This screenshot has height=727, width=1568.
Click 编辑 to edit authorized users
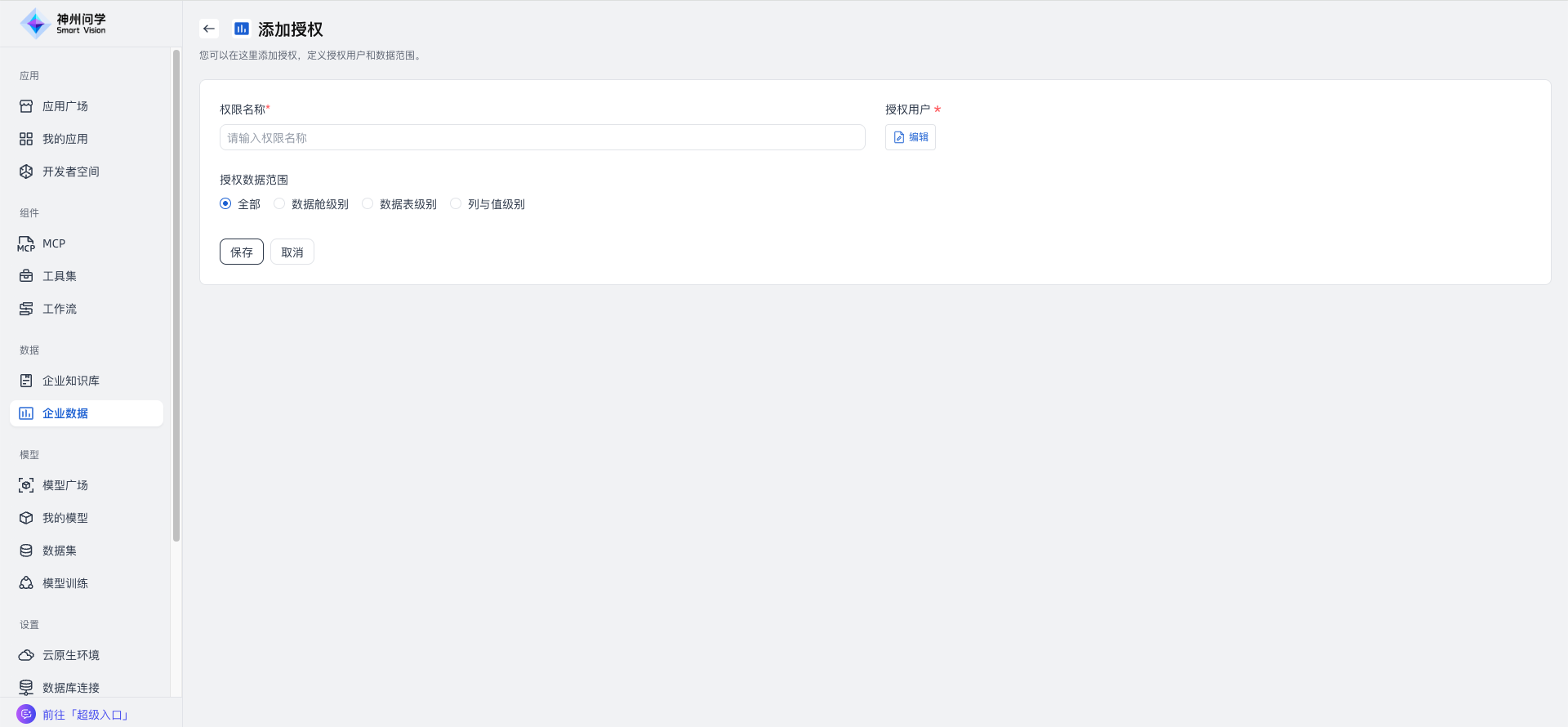click(910, 137)
